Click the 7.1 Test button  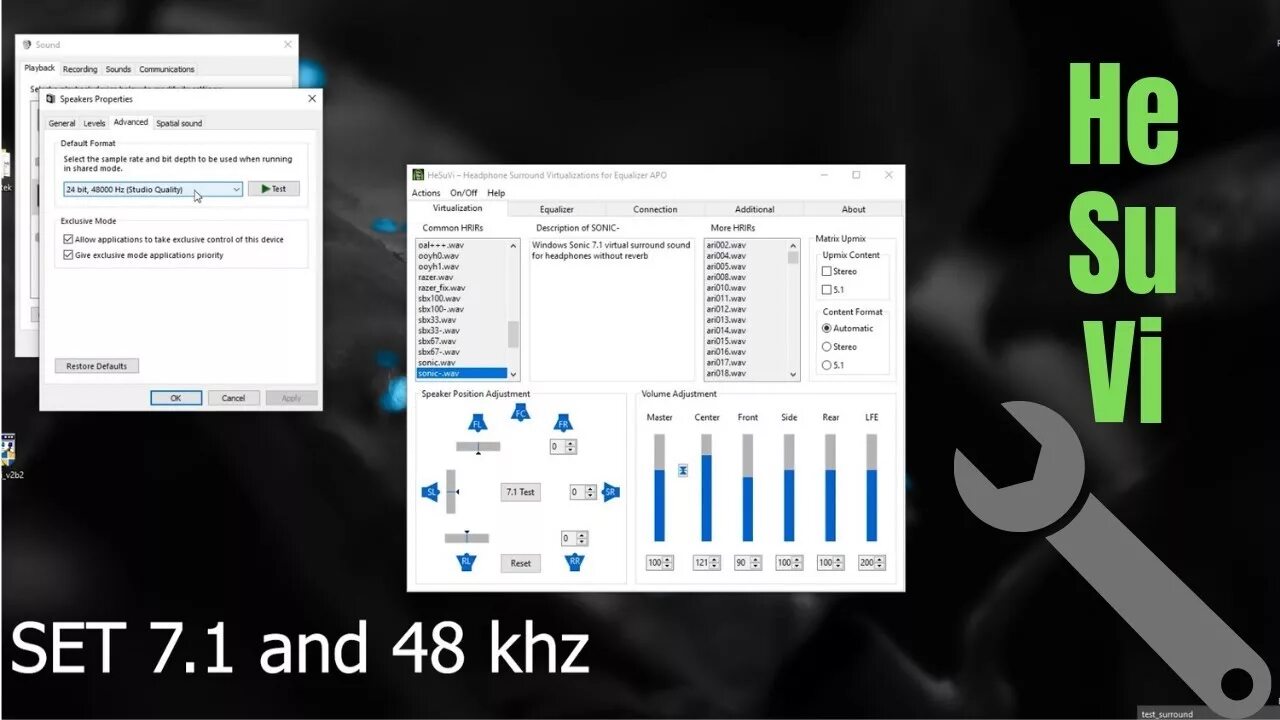[520, 492]
